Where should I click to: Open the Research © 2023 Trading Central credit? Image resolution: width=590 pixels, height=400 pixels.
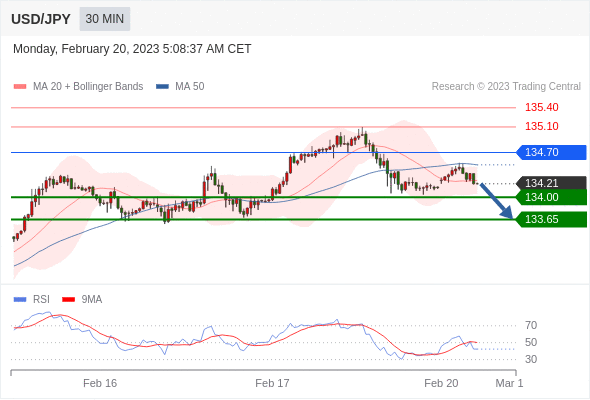coord(506,87)
